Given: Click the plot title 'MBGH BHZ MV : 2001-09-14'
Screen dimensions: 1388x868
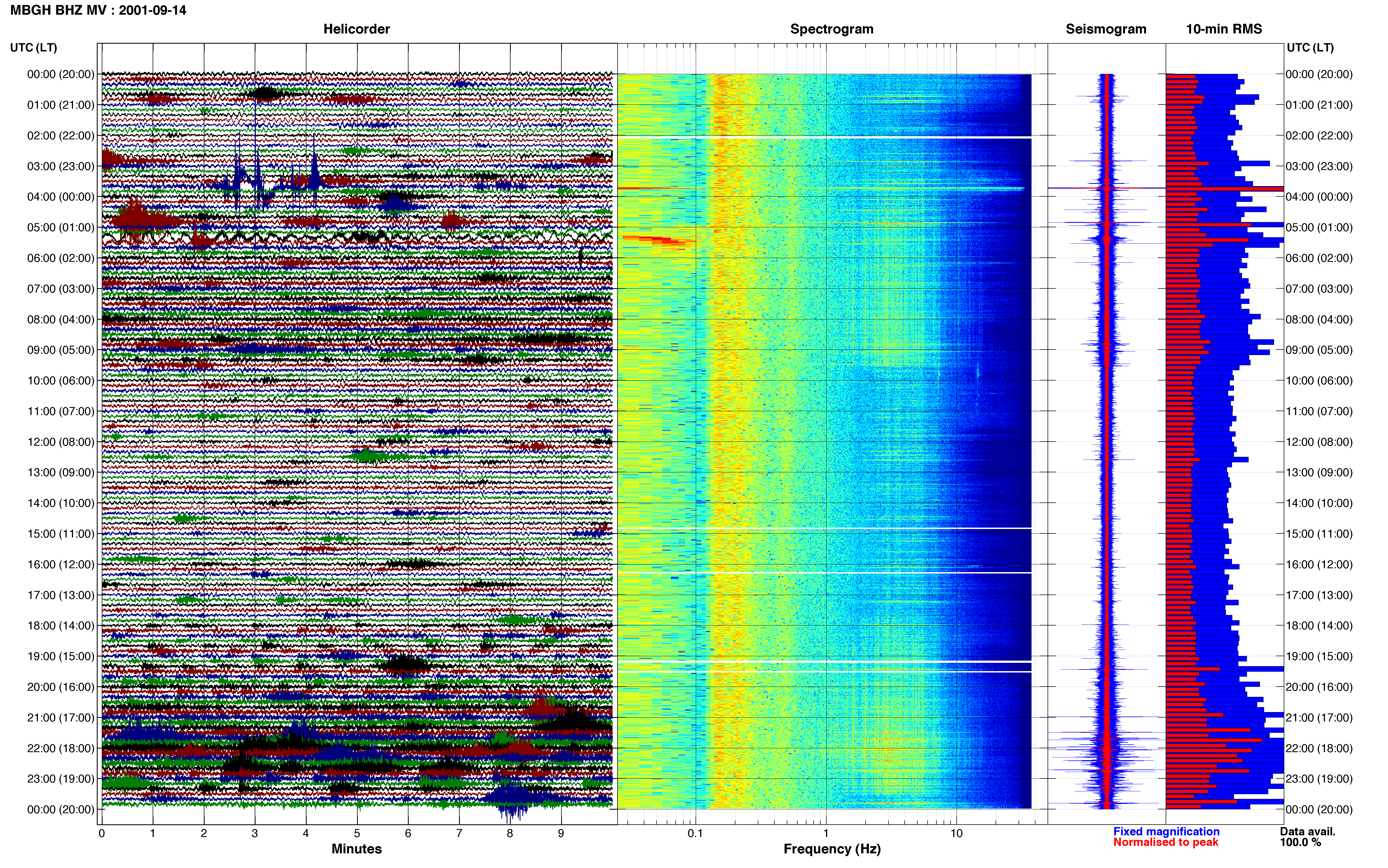Looking at the screenshot, I should pos(98,10).
